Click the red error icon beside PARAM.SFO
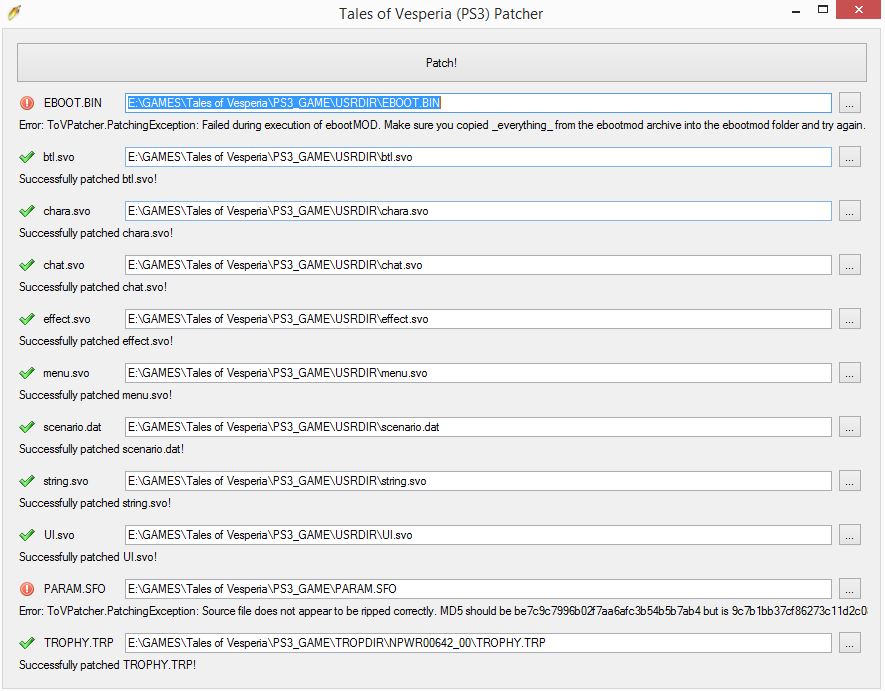 27,589
